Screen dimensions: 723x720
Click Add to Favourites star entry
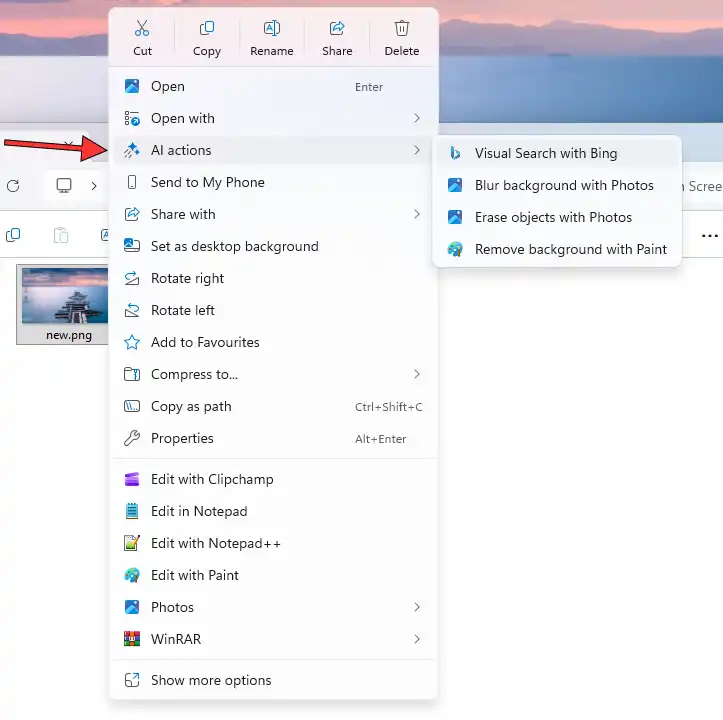(x=204, y=342)
